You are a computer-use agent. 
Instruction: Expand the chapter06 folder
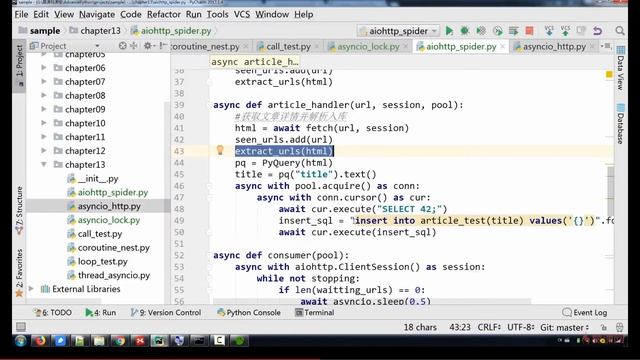(x=44, y=68)
